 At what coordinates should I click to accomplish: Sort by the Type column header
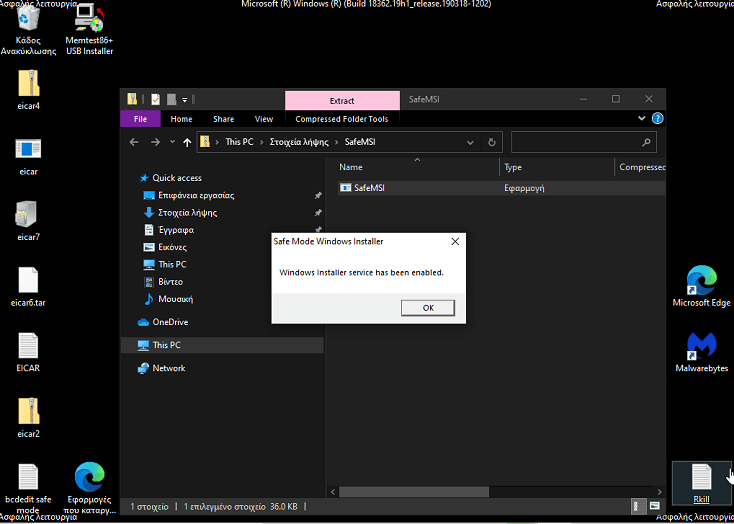tap(513, 167)
